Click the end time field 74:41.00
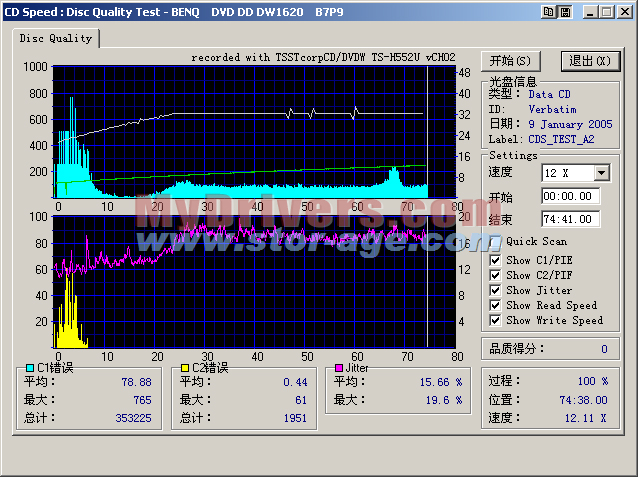 [571, 219]
